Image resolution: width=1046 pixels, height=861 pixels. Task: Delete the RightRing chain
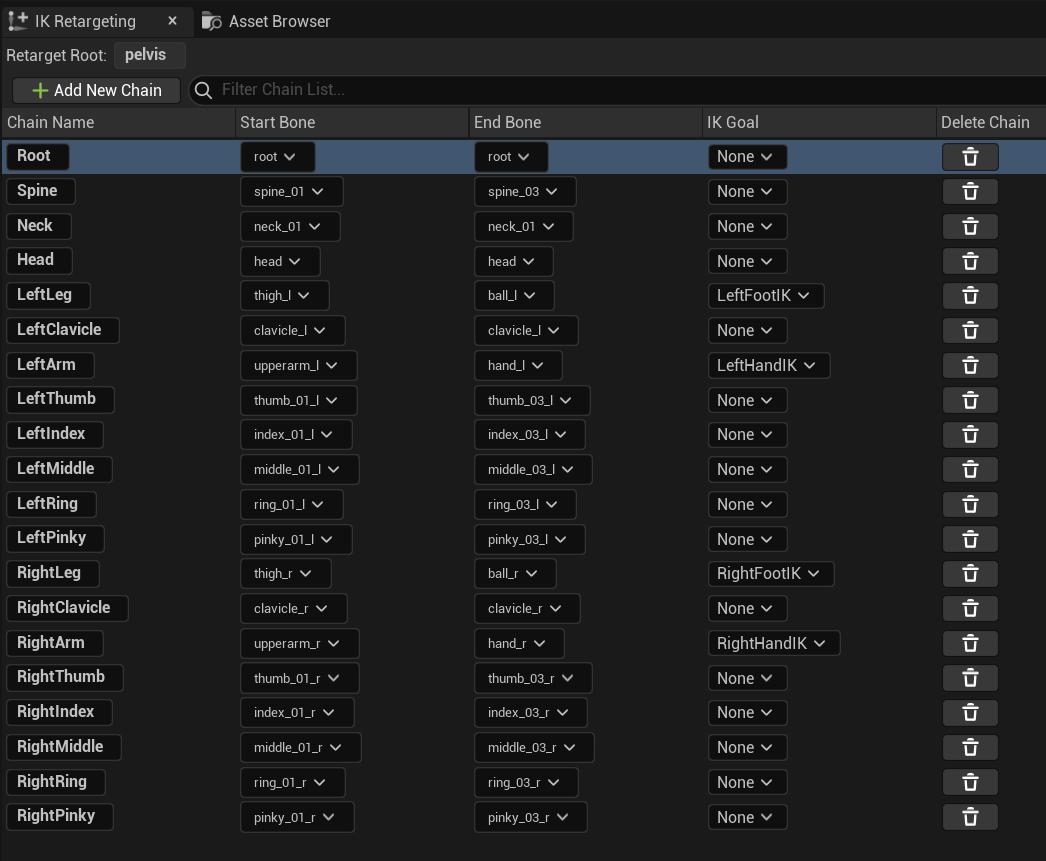coord(970,782)
